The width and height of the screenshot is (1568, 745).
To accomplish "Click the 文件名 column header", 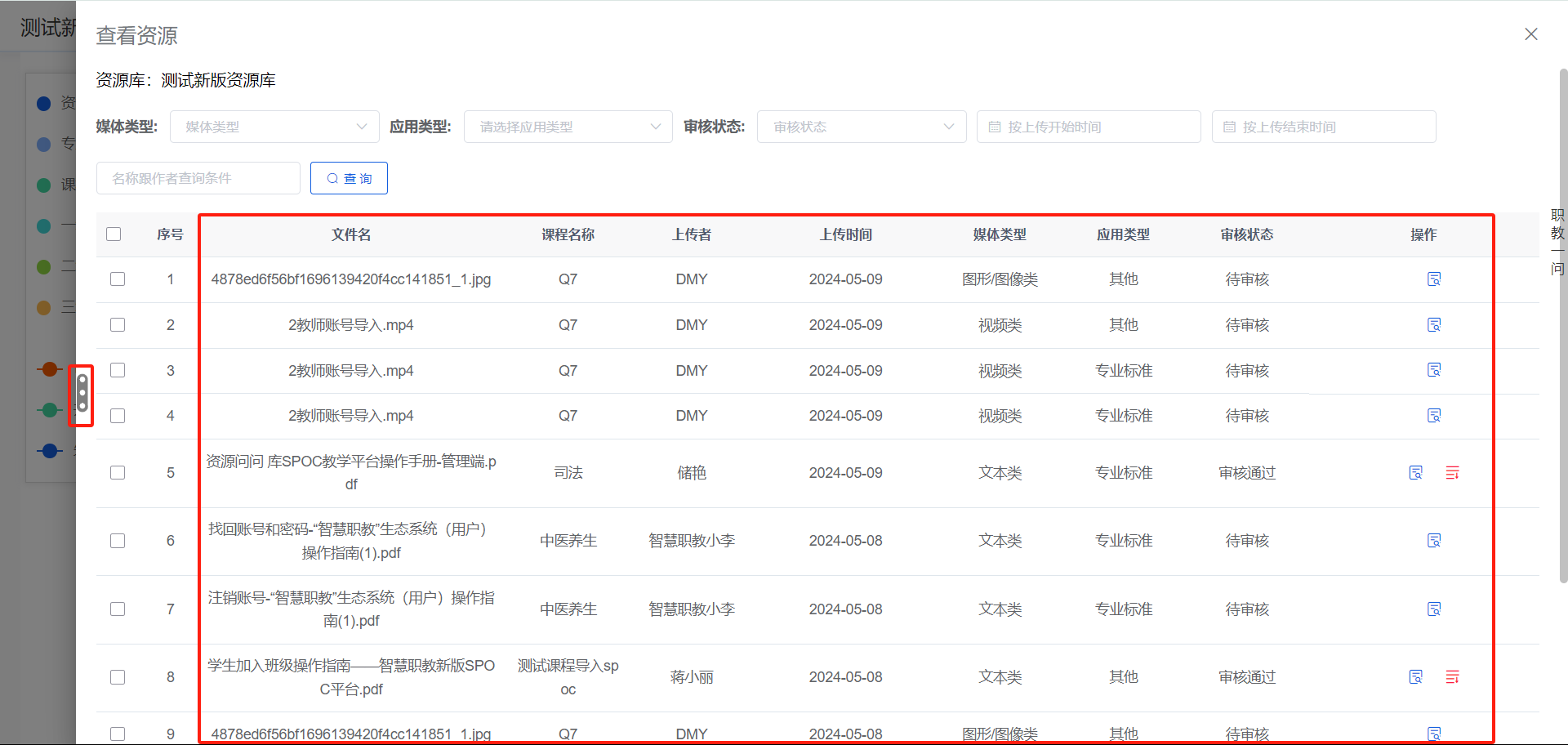I will [x=351, y=234].
